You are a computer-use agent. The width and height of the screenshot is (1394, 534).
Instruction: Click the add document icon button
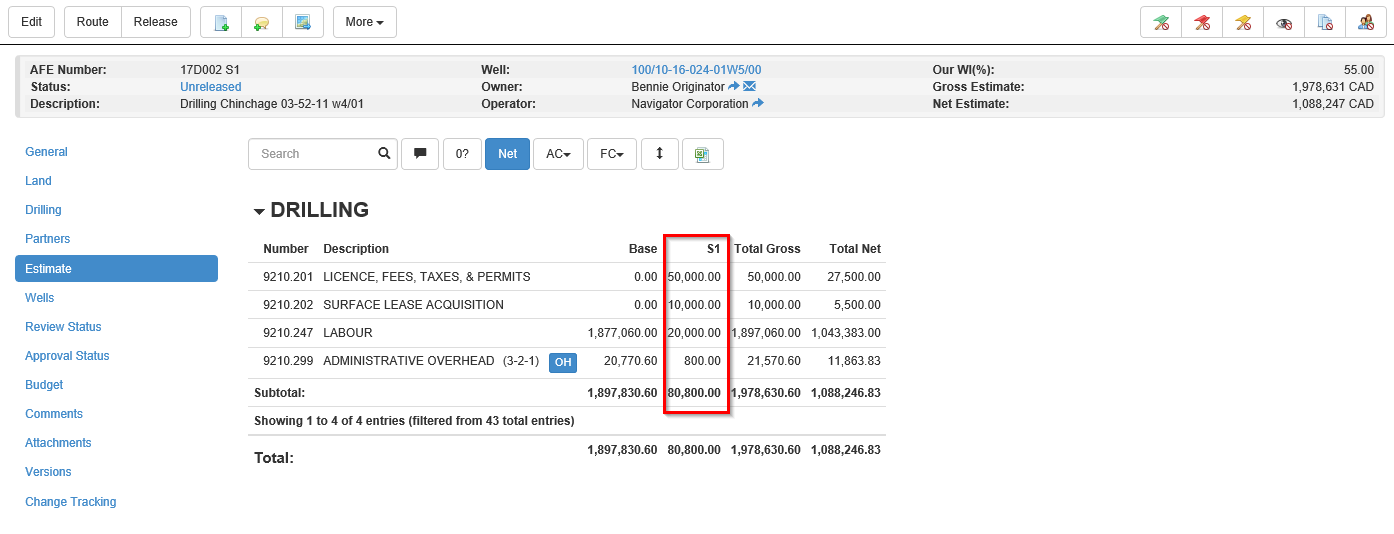pos(221,22)
